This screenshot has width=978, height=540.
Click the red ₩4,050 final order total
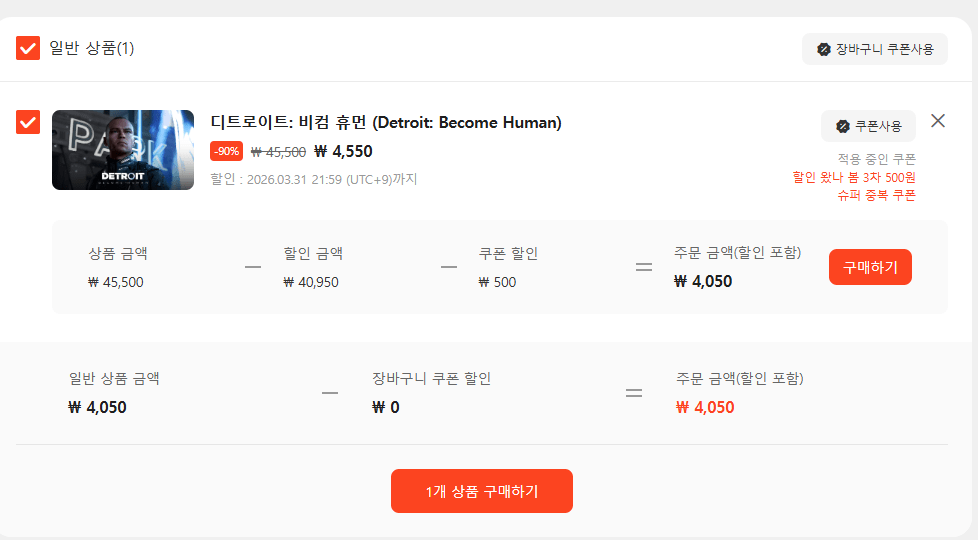coord(705,407)
